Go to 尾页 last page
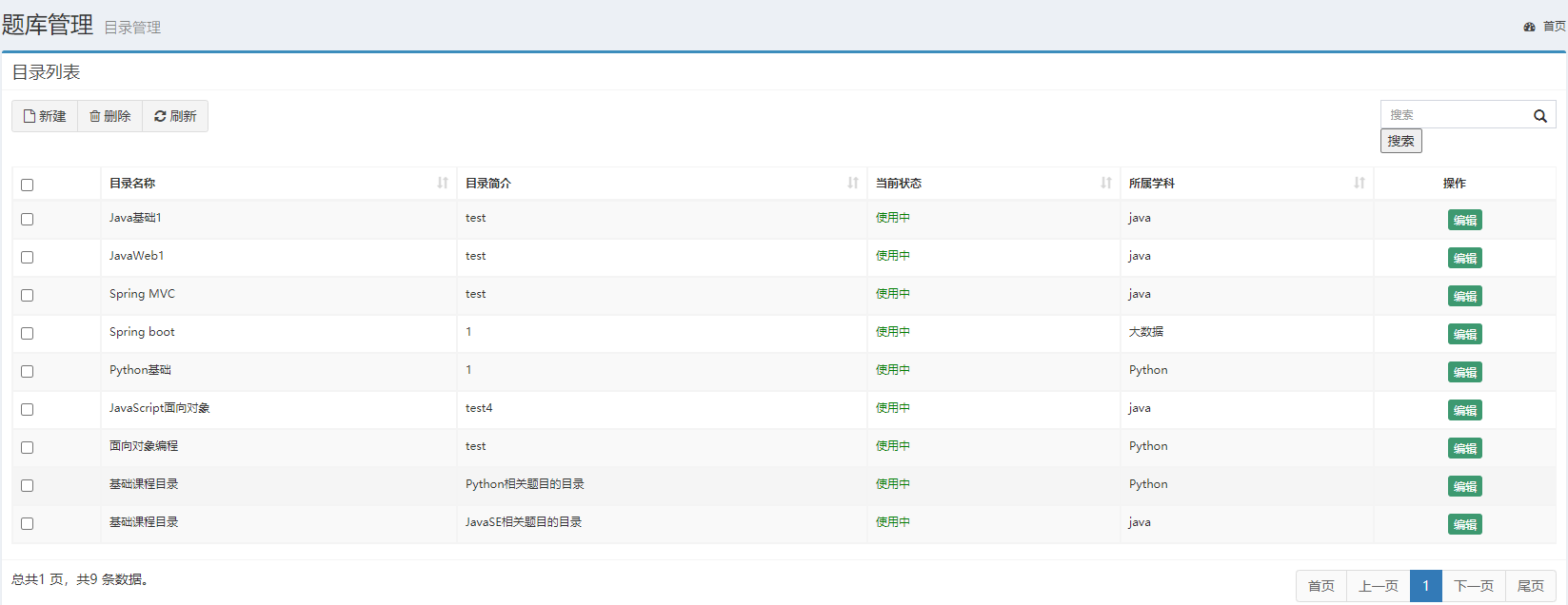 tap(1531, 586)
